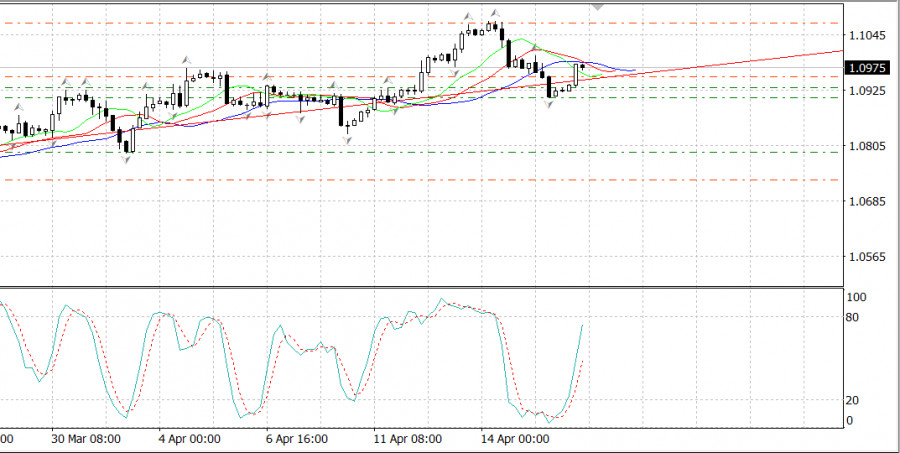The height and width of the screenshot is (453, 900).
Task: Click the chart shift triangle at top edge
Action: point(599,5)
